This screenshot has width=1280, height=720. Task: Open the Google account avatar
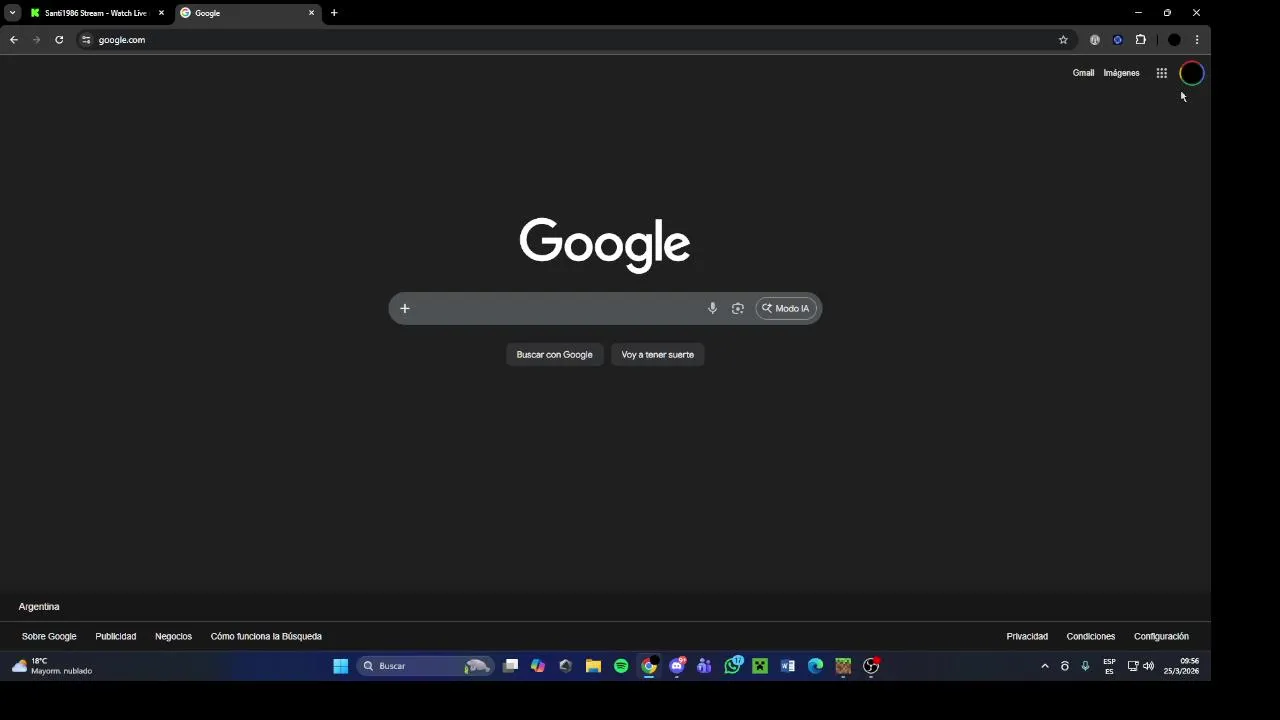pyautogui.click(x=1191, y=73)
